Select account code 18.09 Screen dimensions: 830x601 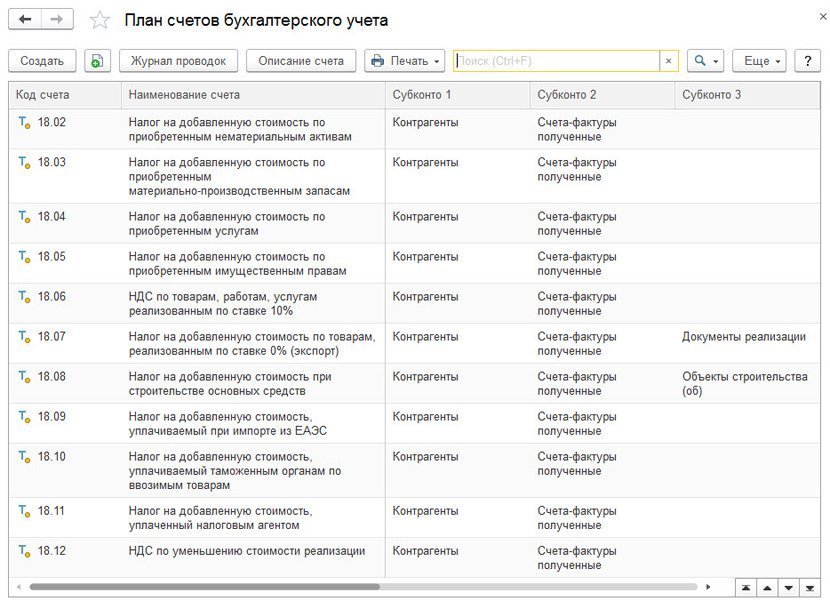click(x=52, y=417)
